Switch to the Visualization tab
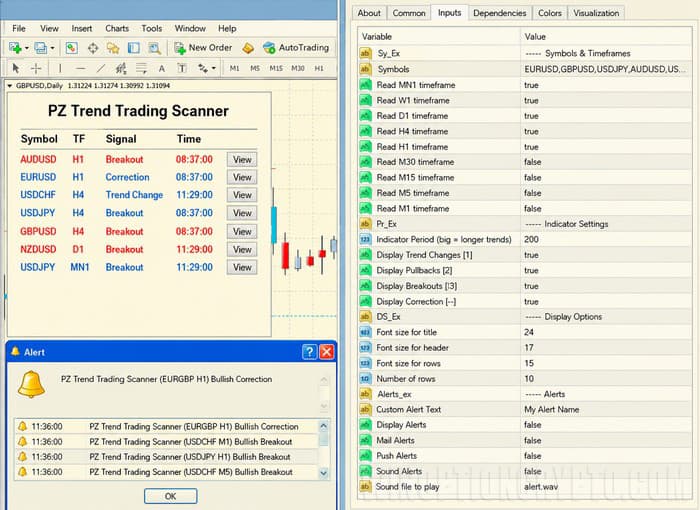Screen dimensions: 700x510 pyautogui.click(x=596, y=13)
